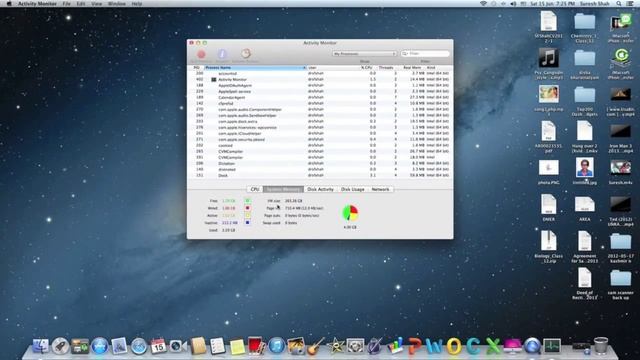Open Calendar icon in the Dock
The image size is (640, 360).
click(x=158, y=346)
